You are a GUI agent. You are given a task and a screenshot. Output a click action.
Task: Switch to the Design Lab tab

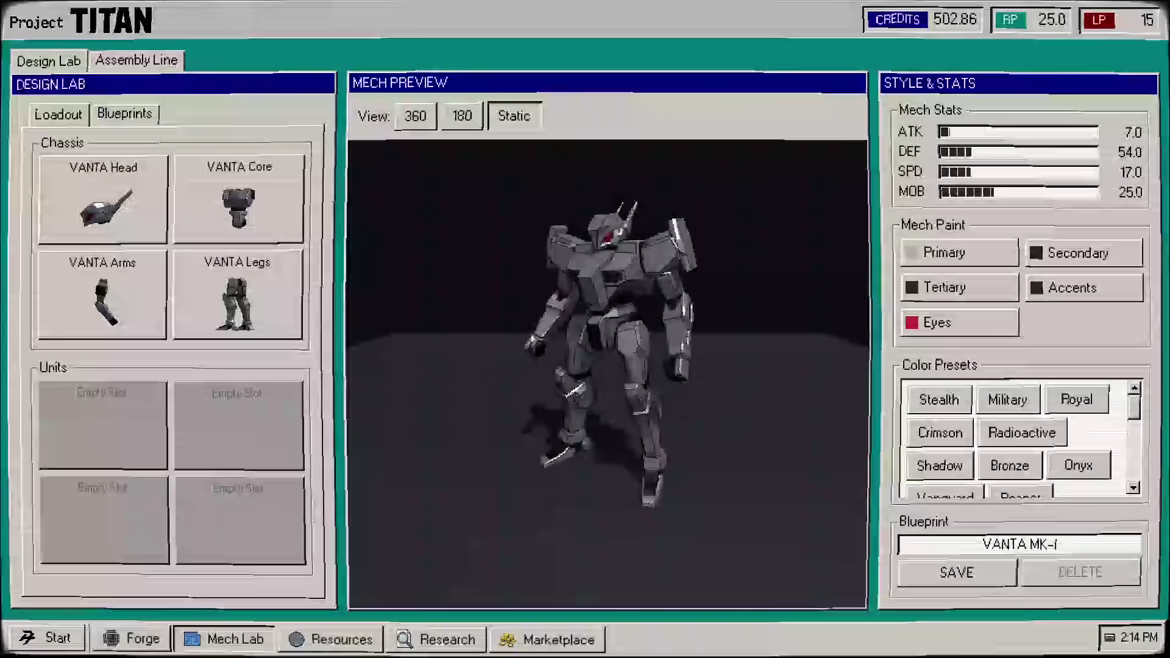[x=49, y=61]
